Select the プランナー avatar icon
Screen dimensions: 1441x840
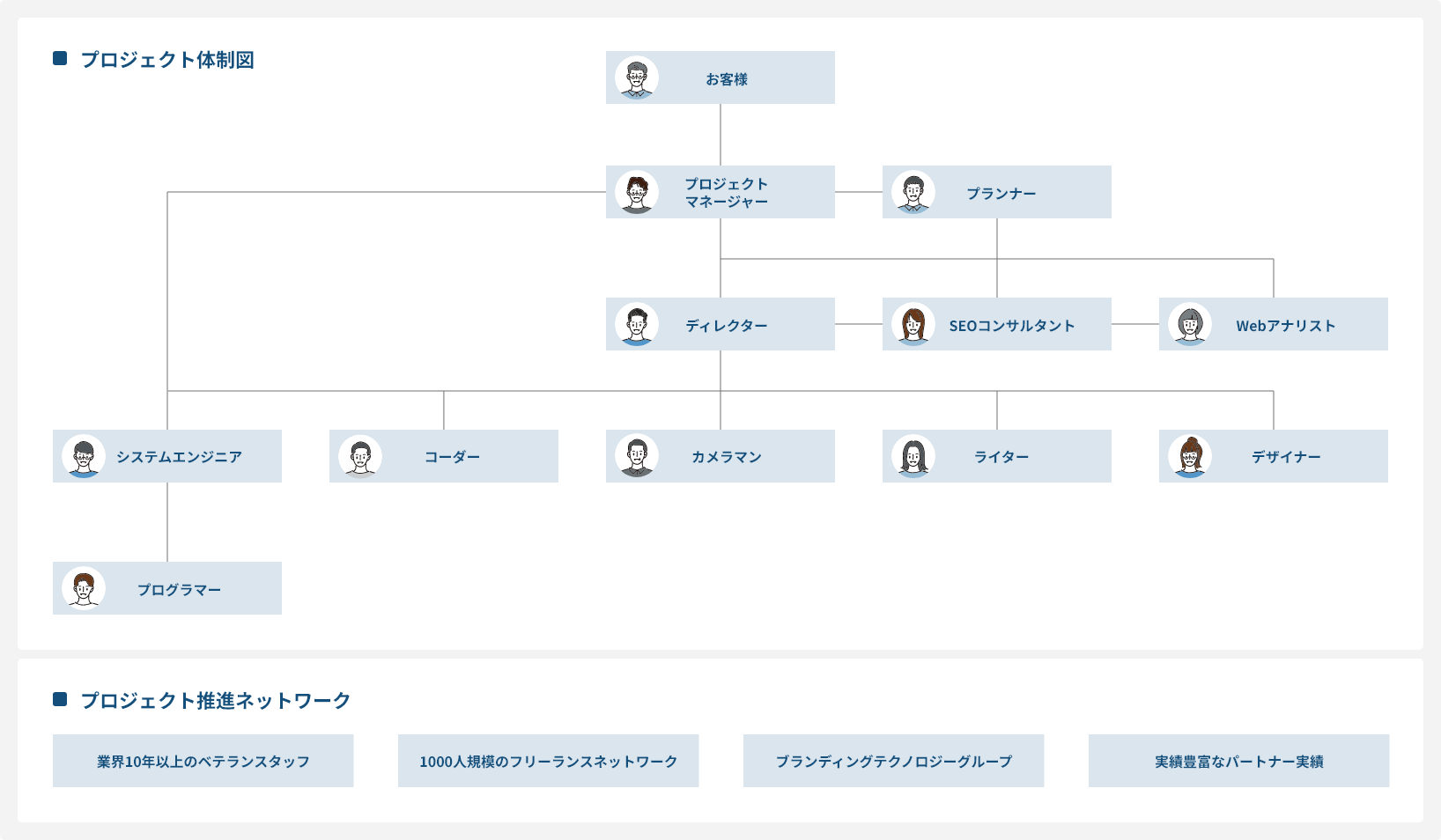[x=913, y=192]
